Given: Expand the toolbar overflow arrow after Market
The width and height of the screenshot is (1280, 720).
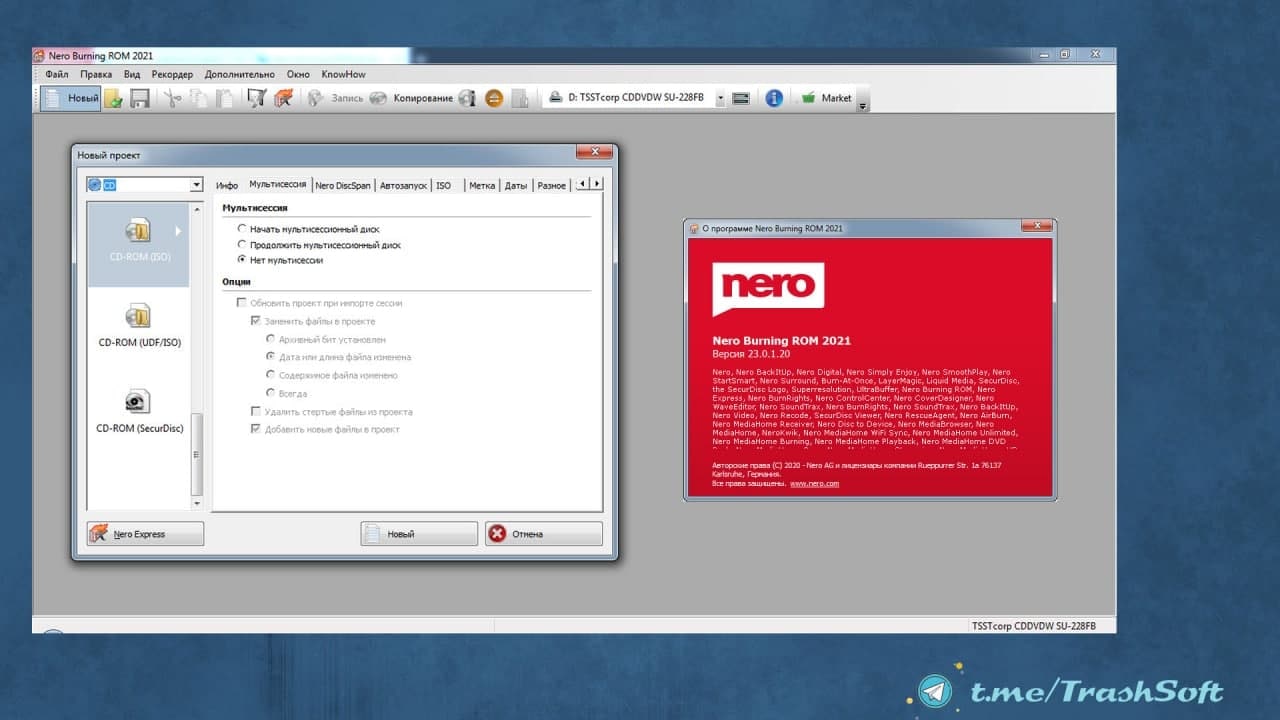Looking at the screenshot, I should tap(863, 99).
